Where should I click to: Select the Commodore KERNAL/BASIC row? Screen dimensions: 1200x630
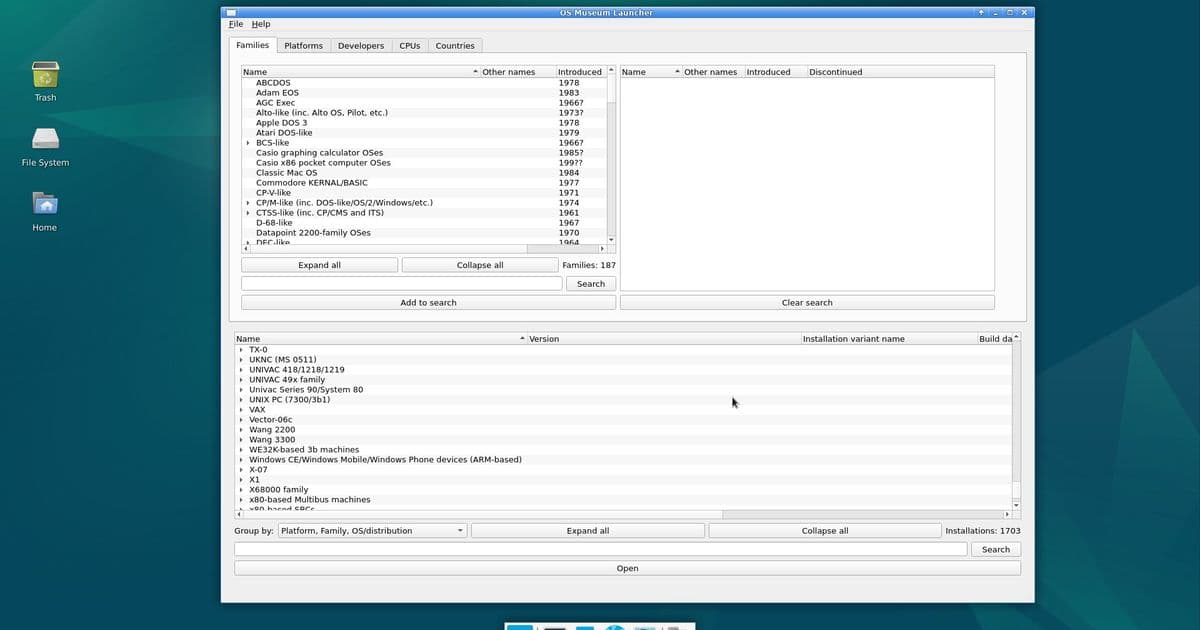[424, 183]
